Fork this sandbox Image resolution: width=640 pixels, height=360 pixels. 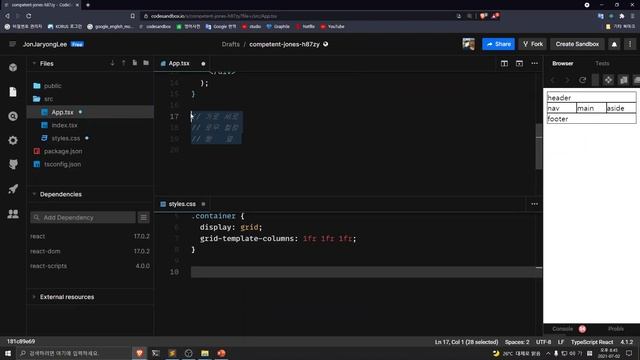533,44
